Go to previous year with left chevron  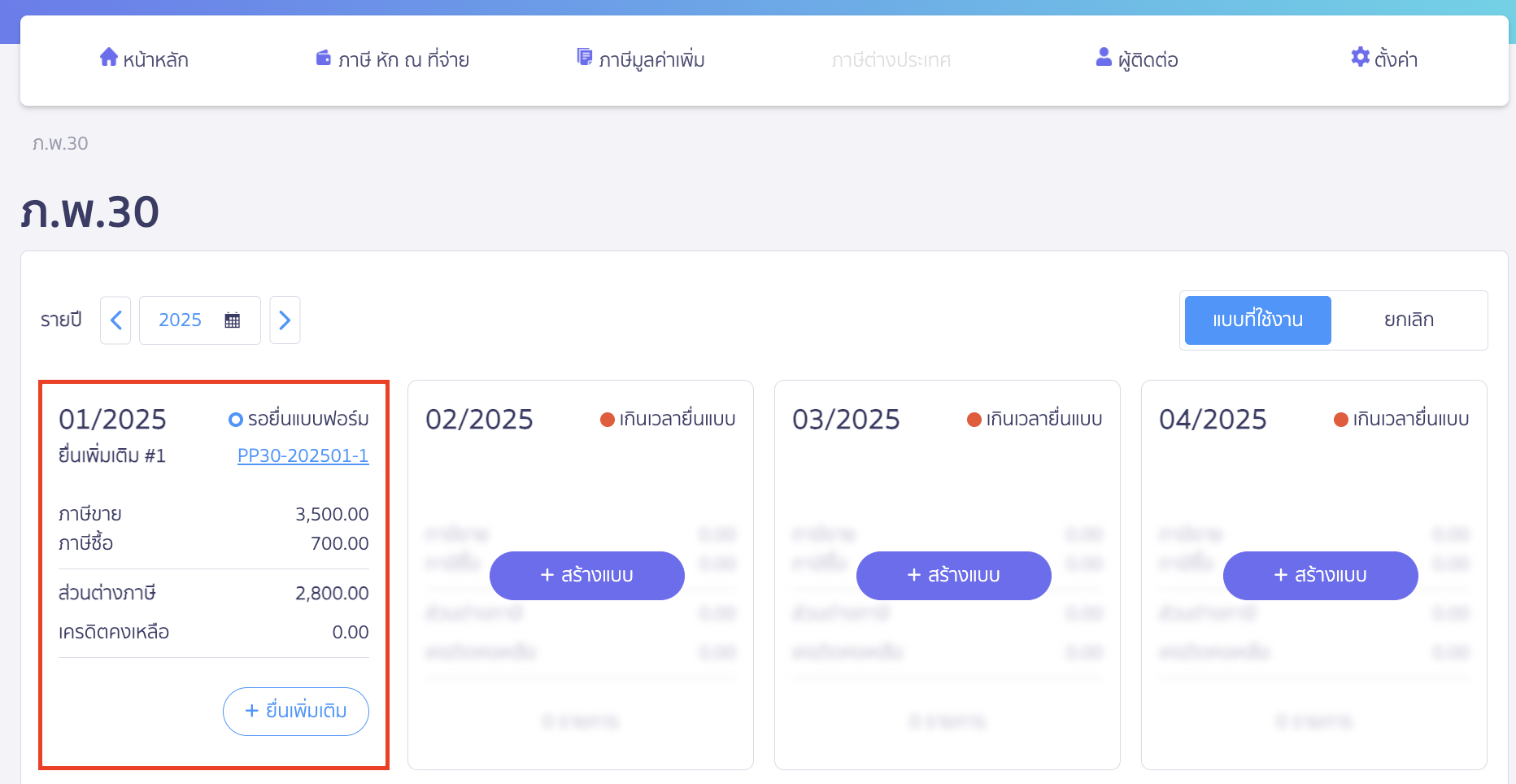pyautogui.click(x=115, y=320)
